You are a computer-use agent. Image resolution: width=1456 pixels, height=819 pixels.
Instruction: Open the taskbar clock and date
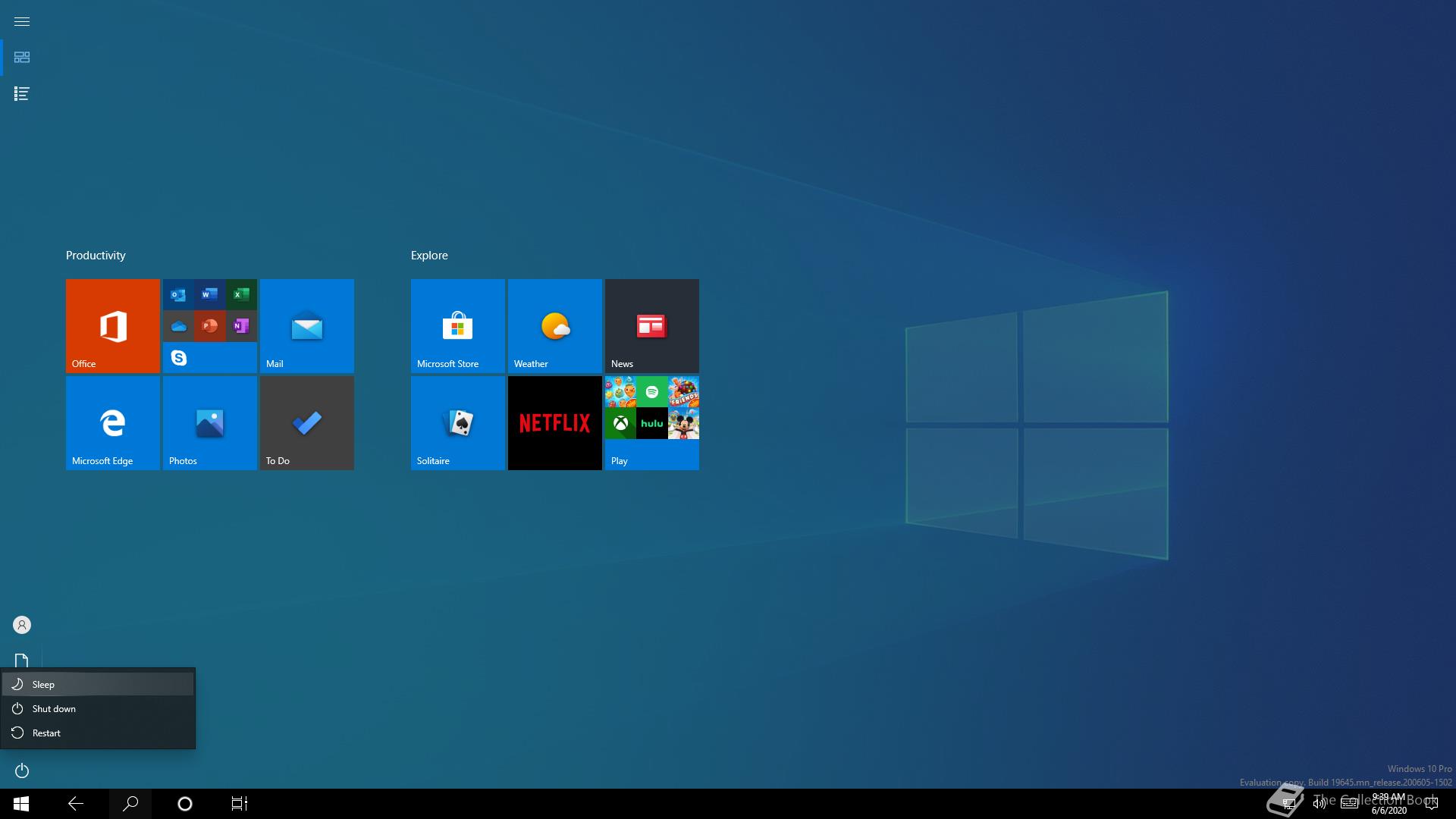(x=1389, y=804)
